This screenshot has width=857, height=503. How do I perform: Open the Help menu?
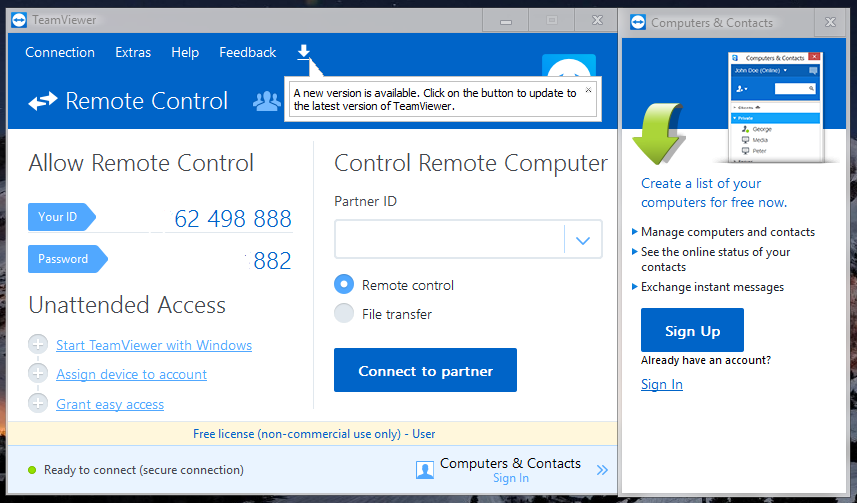(x=185, y=52)
